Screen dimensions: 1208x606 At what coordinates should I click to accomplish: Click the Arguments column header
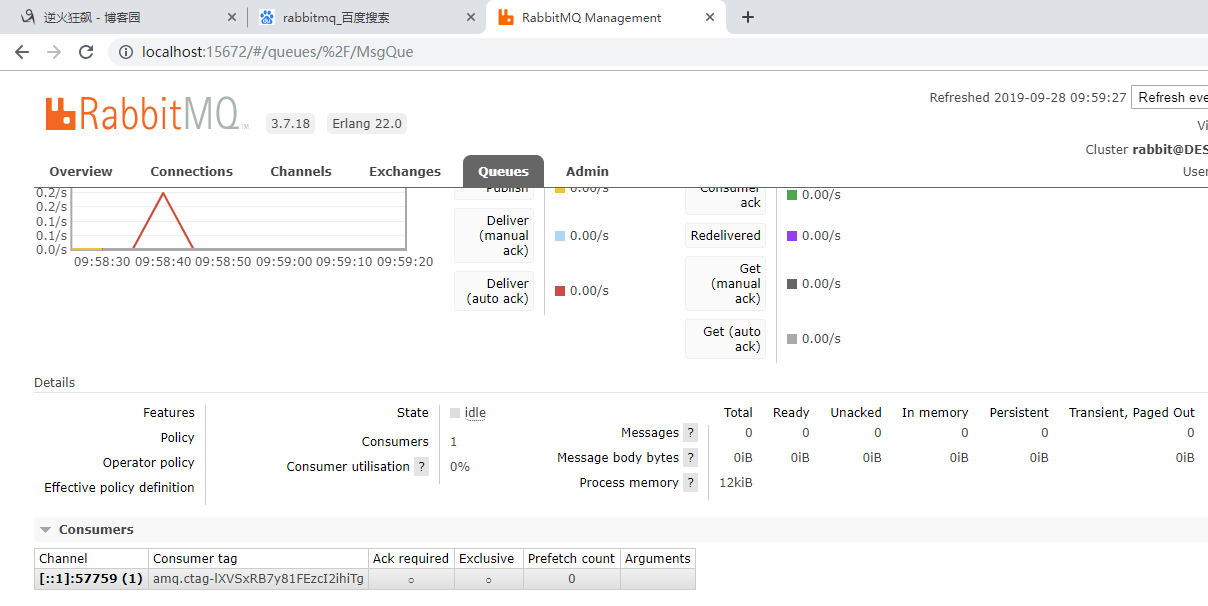pyautogui.click(x=658, y=559)
